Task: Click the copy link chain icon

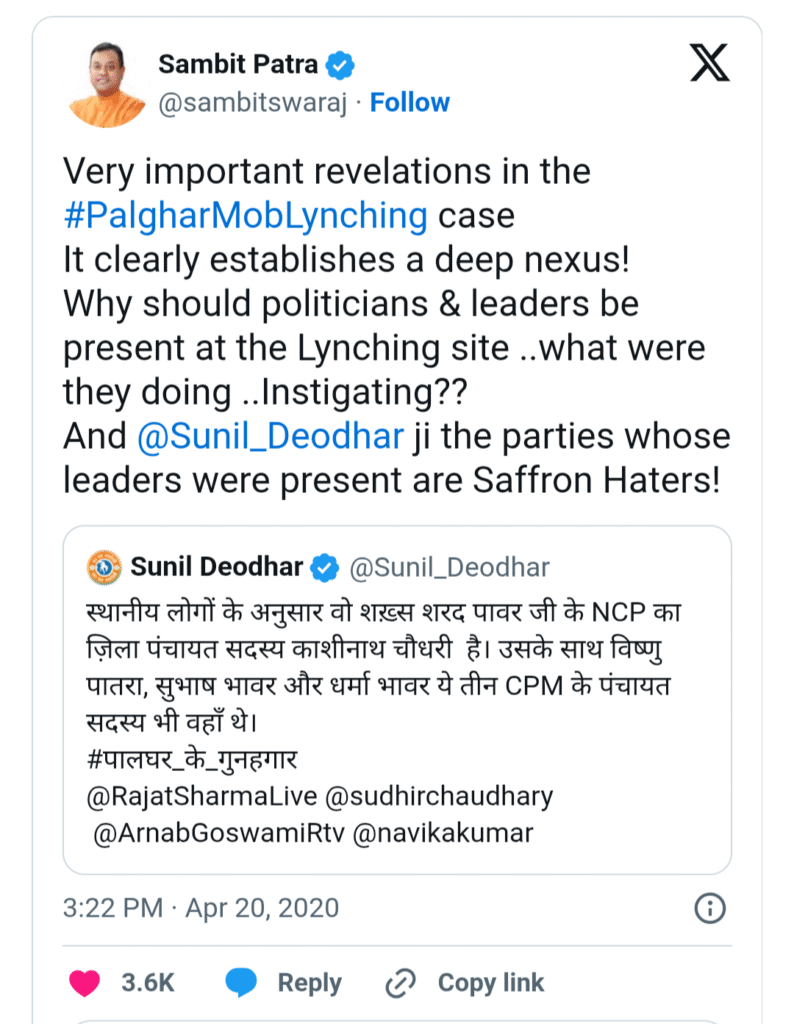Action: tap(401, 983)
